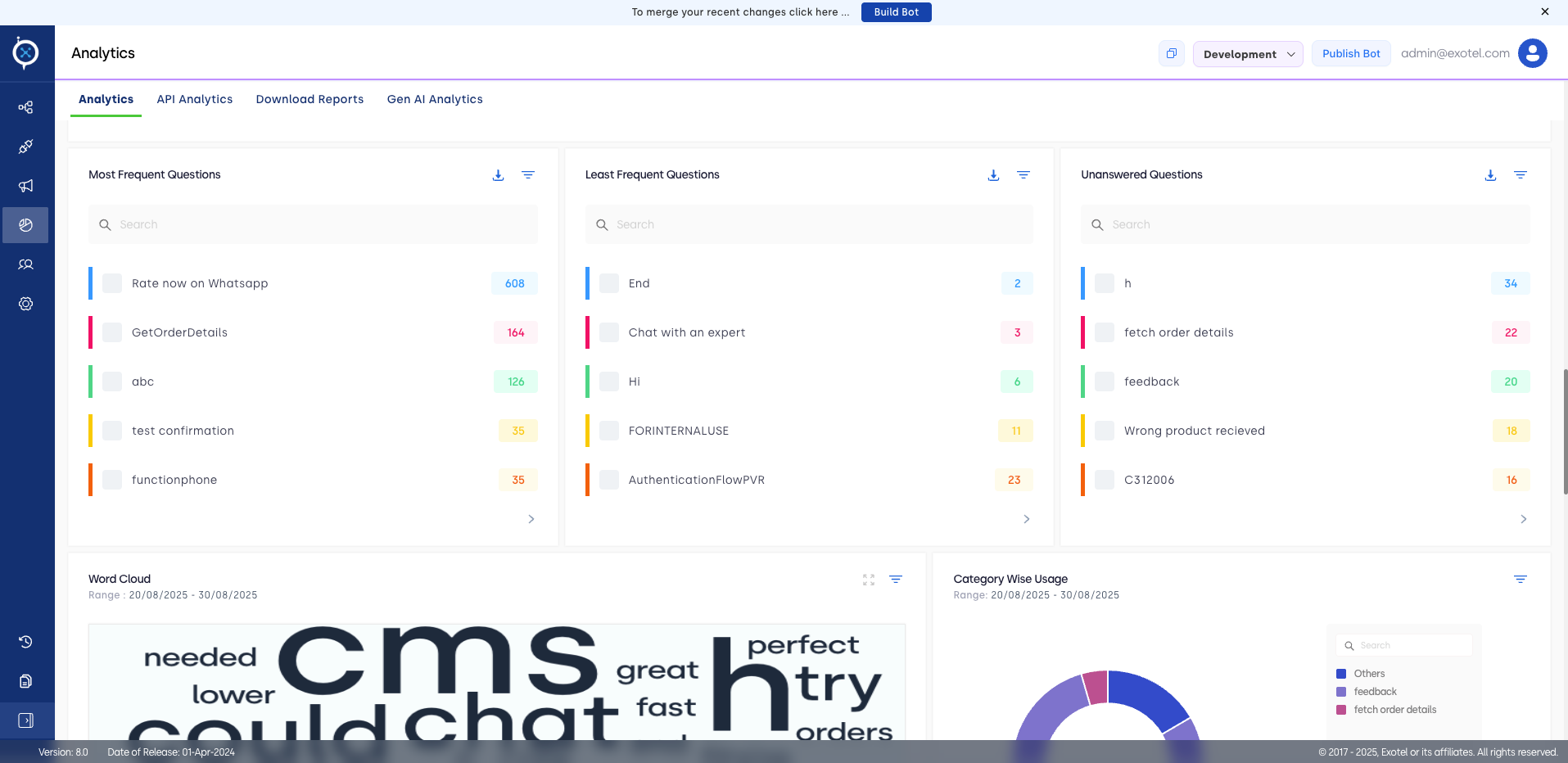Image resolution: width=1568 pixels, height=763 pixels.
Task: Open the campaigns megaphone sidebar icon
Action: point(25,186)
